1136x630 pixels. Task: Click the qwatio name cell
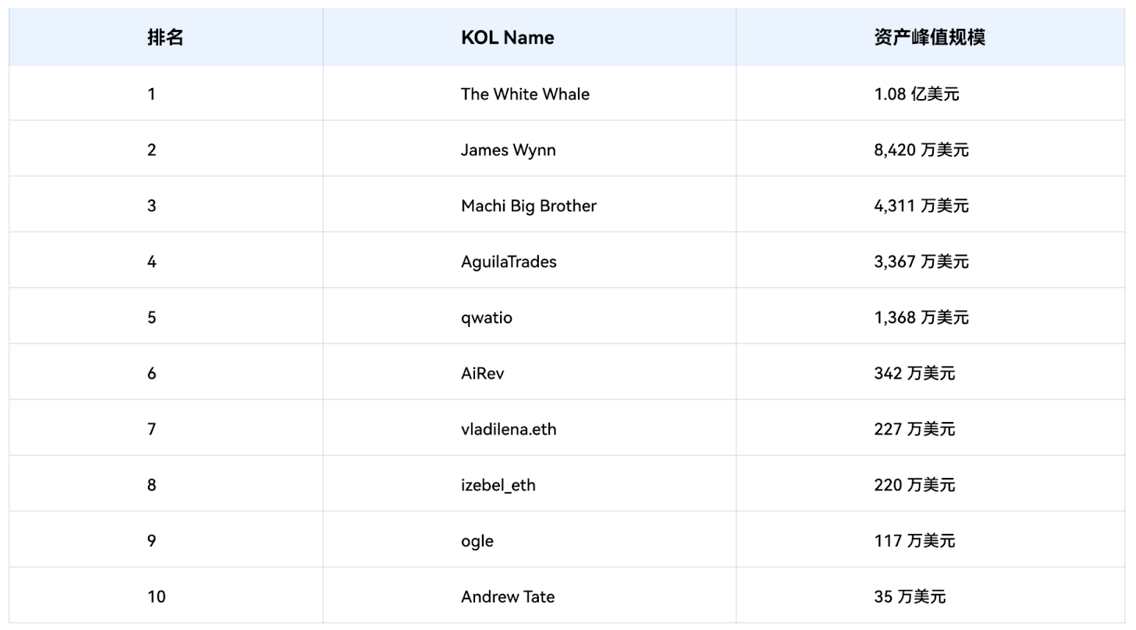coord(486,318)
